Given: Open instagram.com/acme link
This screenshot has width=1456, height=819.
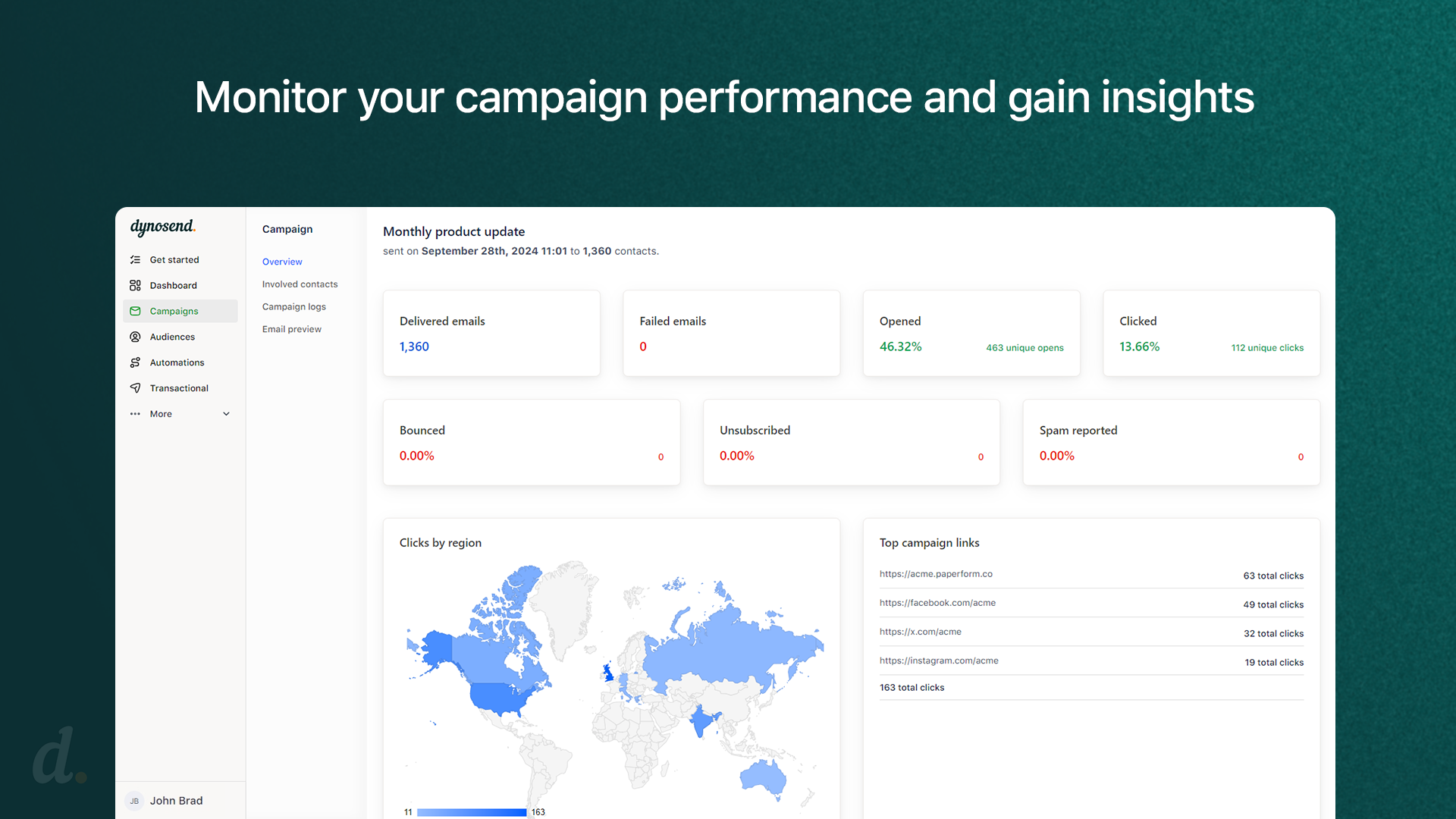Looking at the screenshot, I should 939,661.
